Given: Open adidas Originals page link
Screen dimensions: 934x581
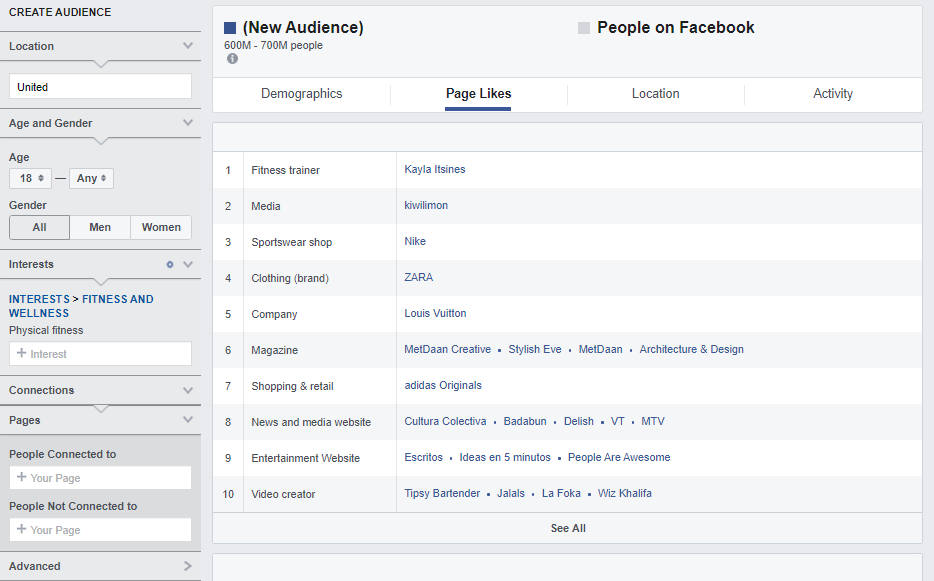Looking at the screenshot, I should [x=443, y=385].
